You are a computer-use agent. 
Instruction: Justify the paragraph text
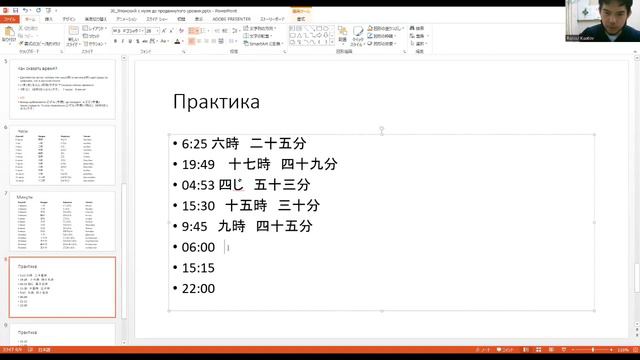point(214,41)
